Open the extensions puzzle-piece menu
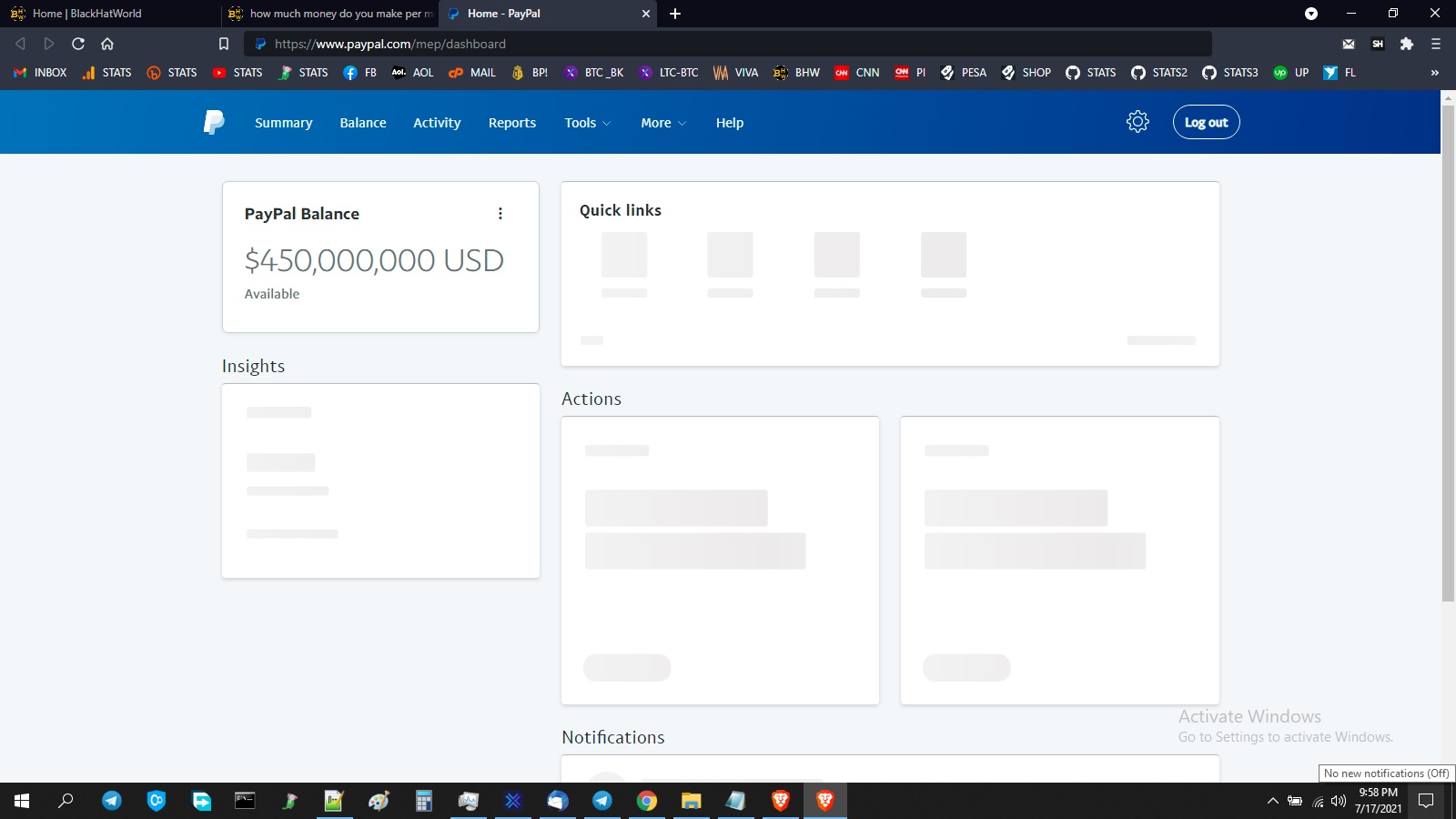This screenshot has width=1456, height=819. pos(1407,44)
